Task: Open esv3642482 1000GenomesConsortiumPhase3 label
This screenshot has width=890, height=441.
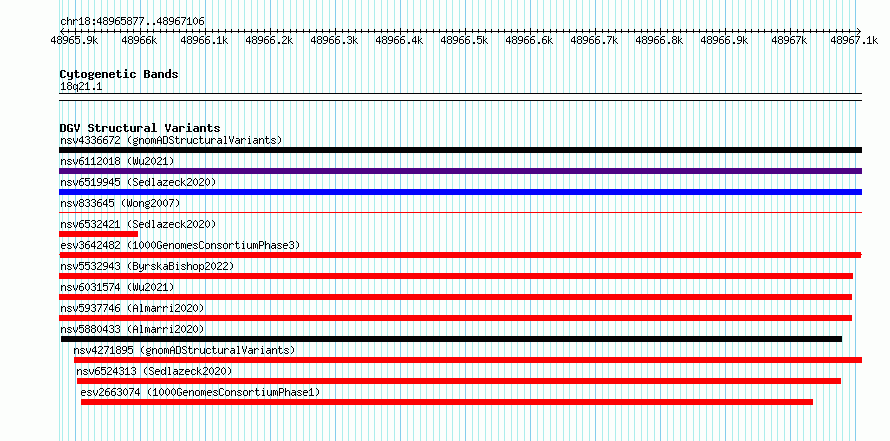Action: [180, 245]
